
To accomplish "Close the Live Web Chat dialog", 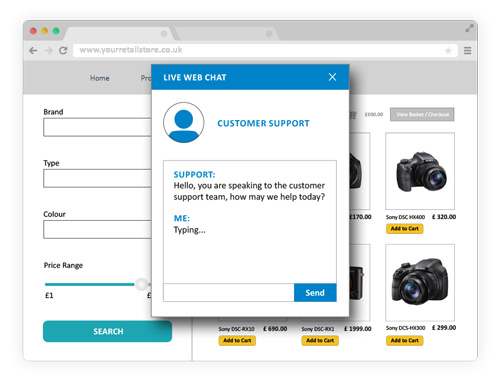I will (332, 77).
